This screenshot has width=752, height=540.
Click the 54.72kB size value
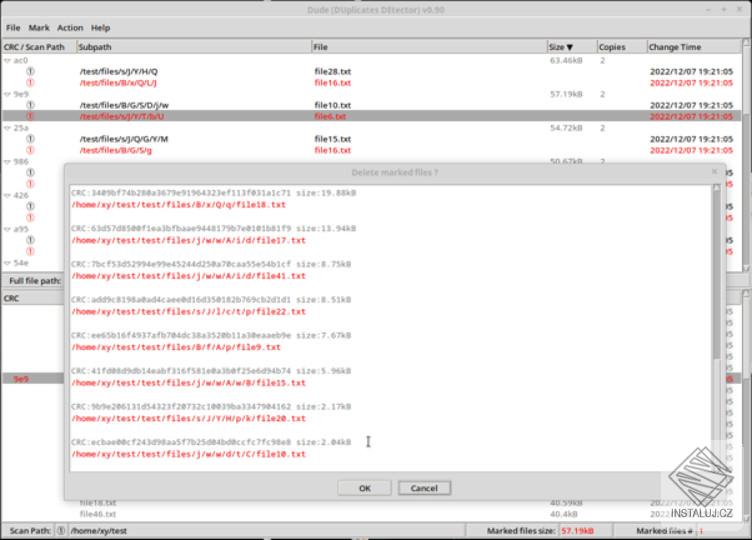click(566, 128)
